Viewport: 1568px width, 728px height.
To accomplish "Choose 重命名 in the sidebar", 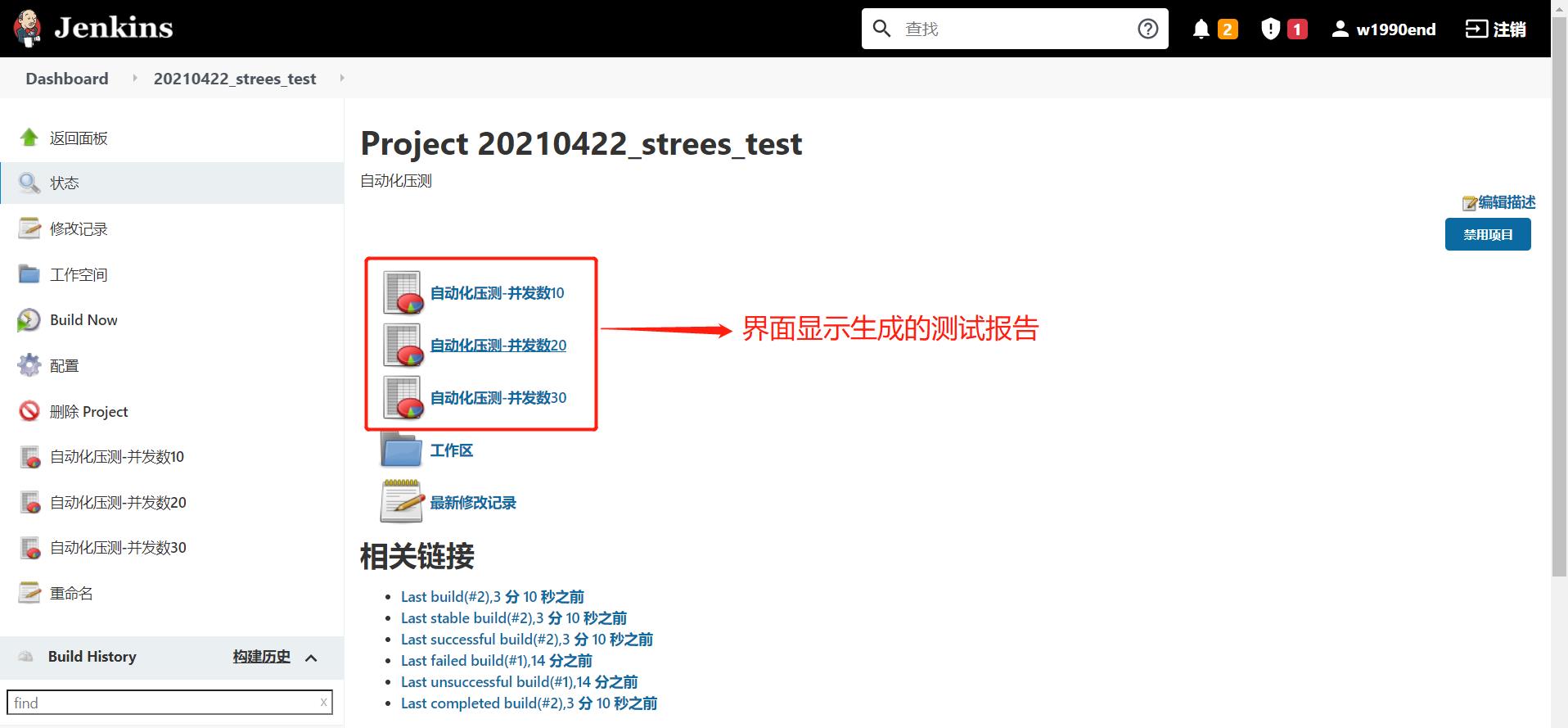I will [71, 593].
